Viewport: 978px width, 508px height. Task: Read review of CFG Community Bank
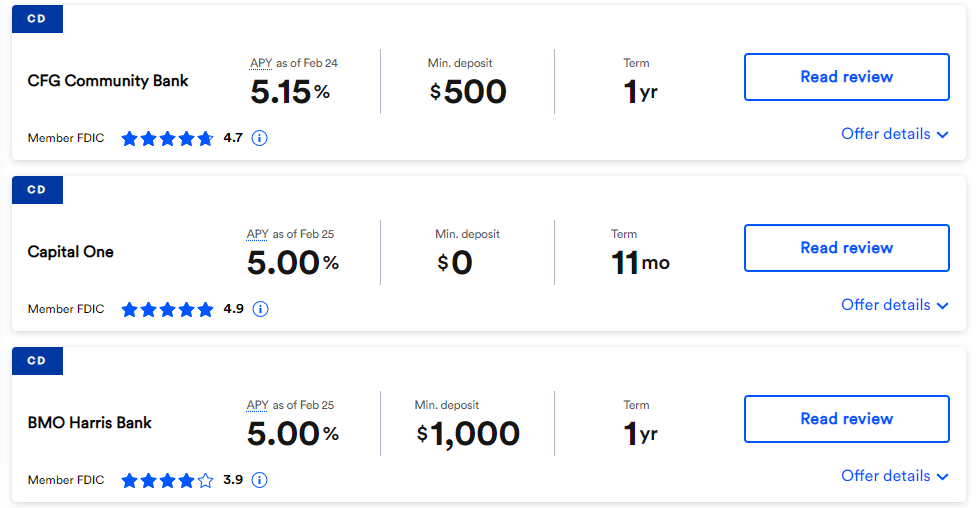click(x=846, y=77)
